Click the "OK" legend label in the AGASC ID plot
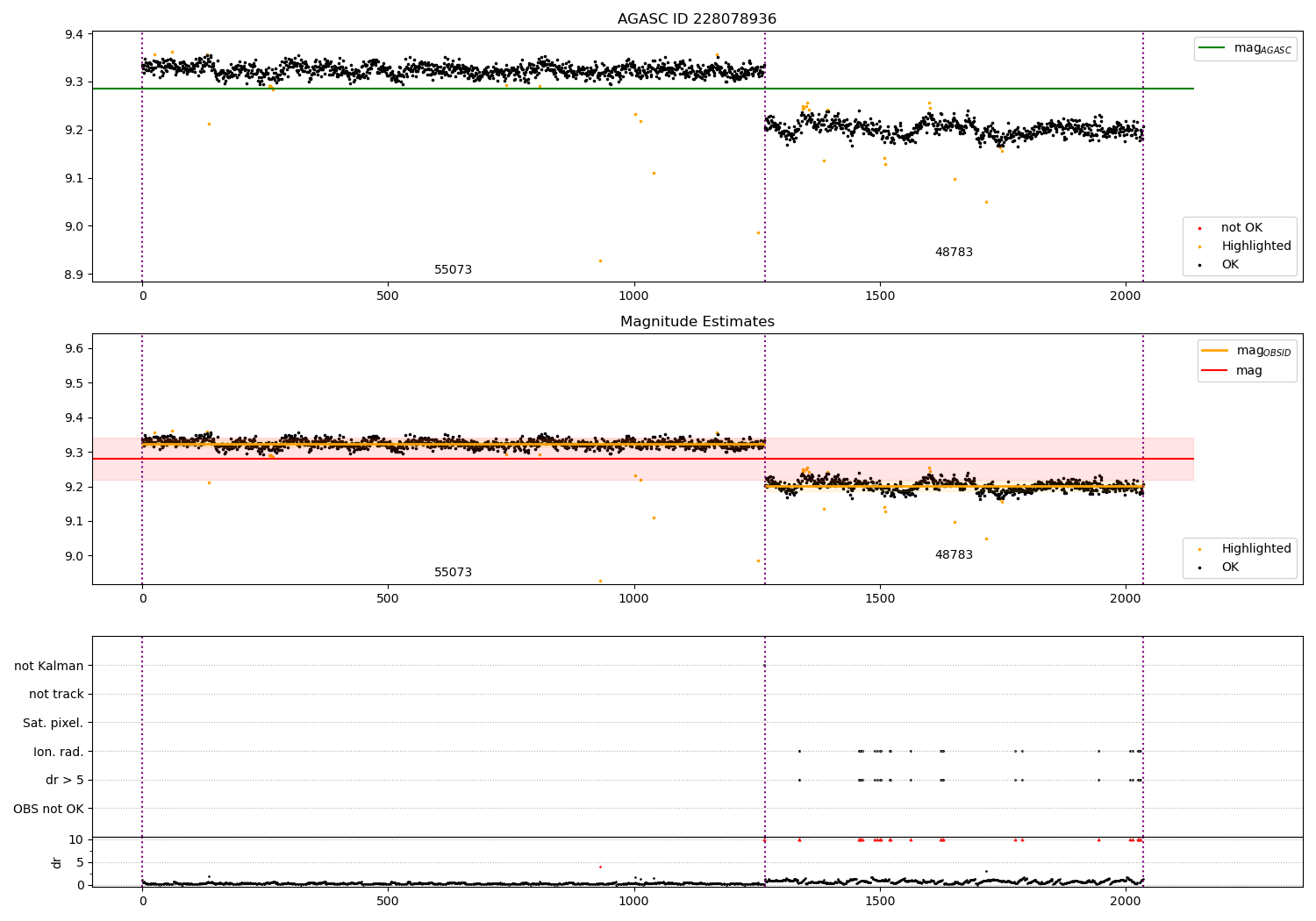Viewport: 1316px width, 921px height. coord(1230,265)
